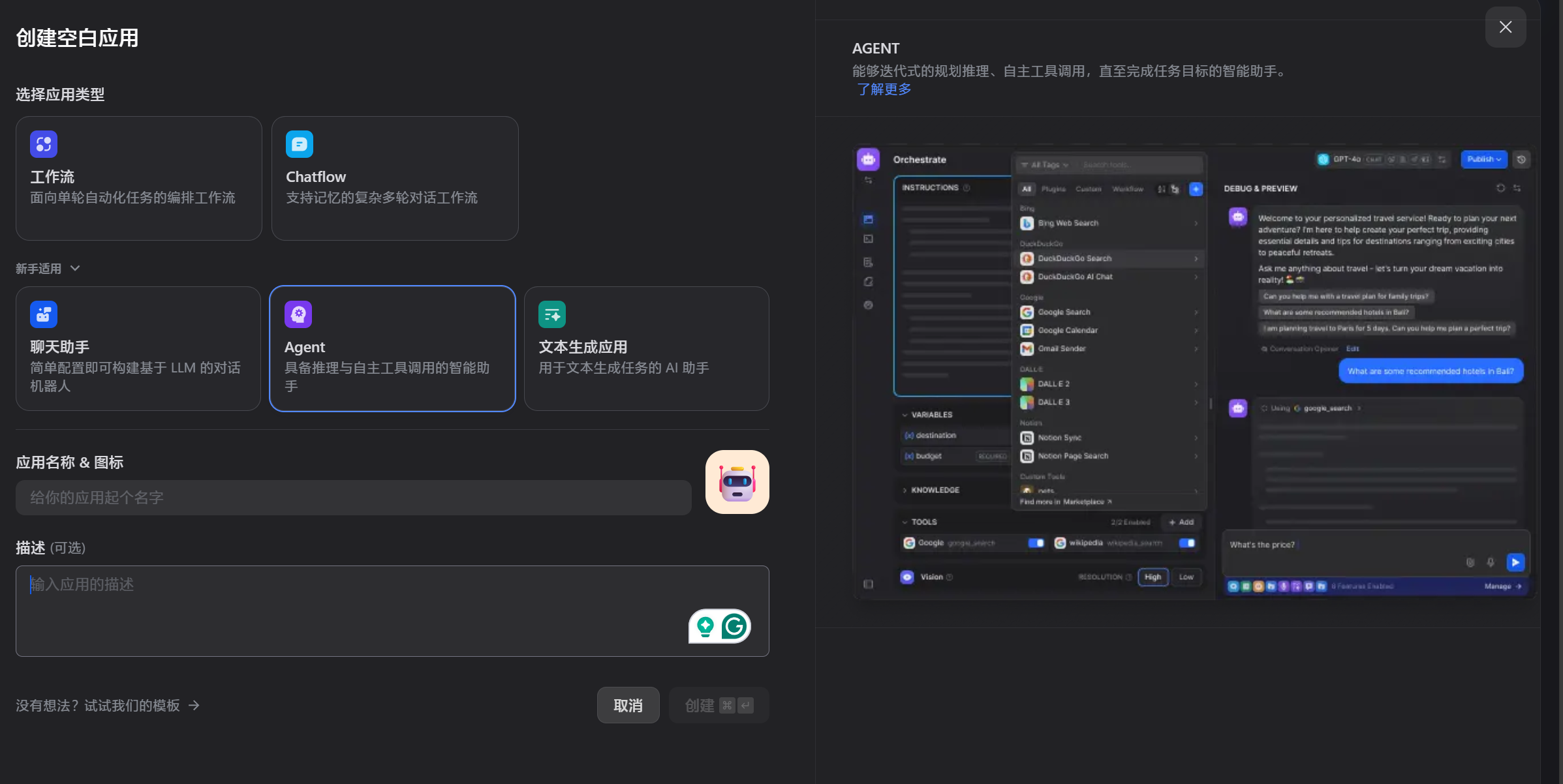1563x784 pixels.
Task: Open the 了解更多 learn more link
Action: (884, 89)
